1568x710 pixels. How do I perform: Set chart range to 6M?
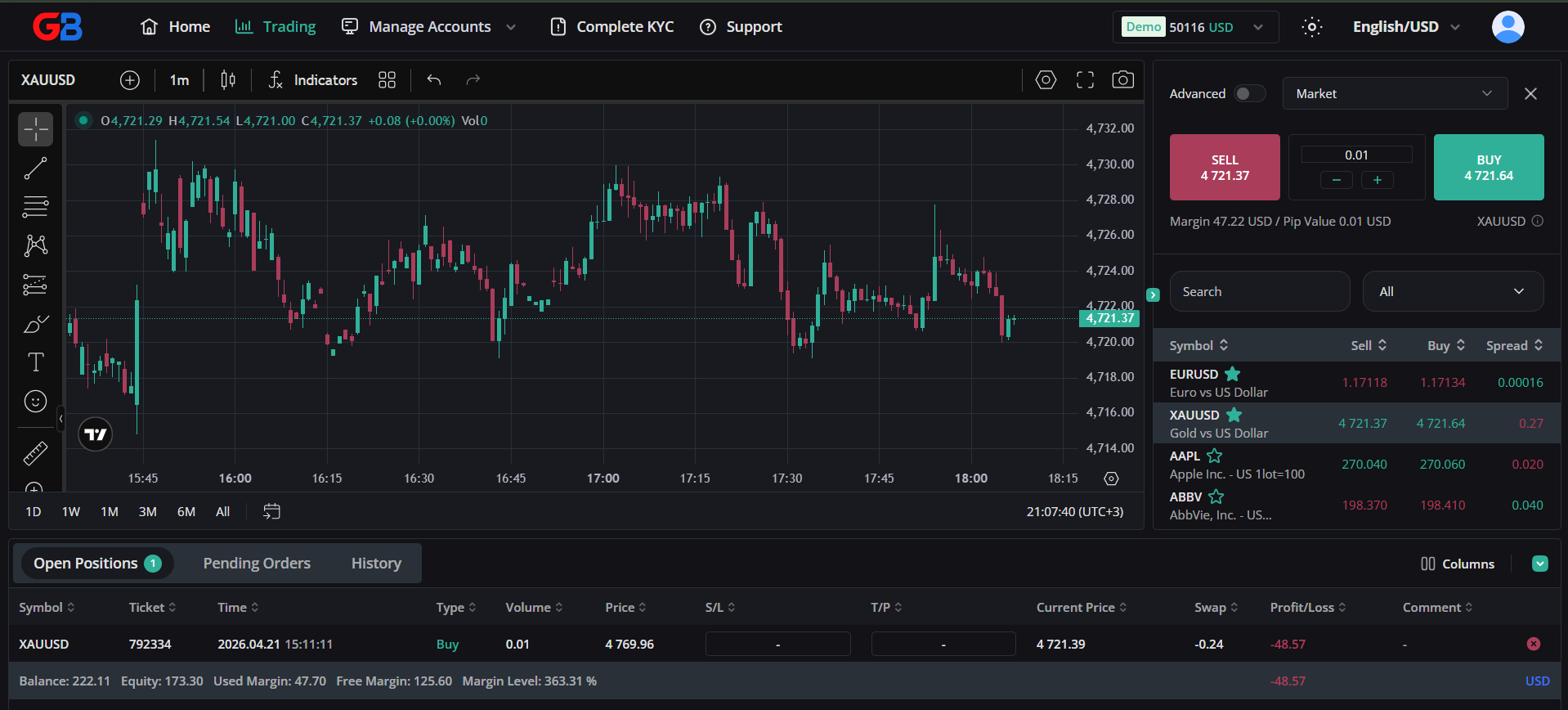pos(186,512)
